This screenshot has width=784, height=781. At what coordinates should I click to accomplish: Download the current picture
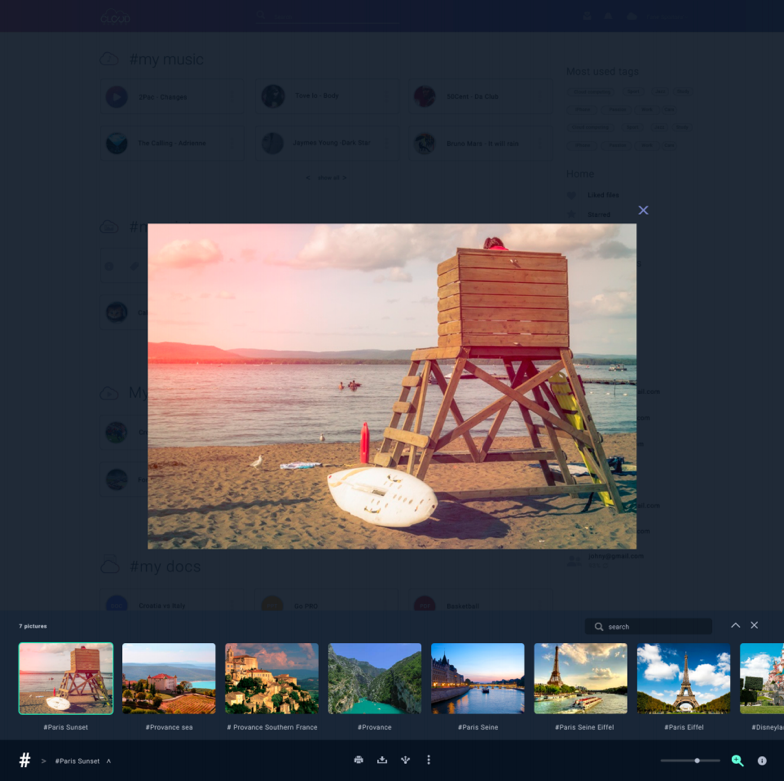pyautogui.click(x=382, y=760)
